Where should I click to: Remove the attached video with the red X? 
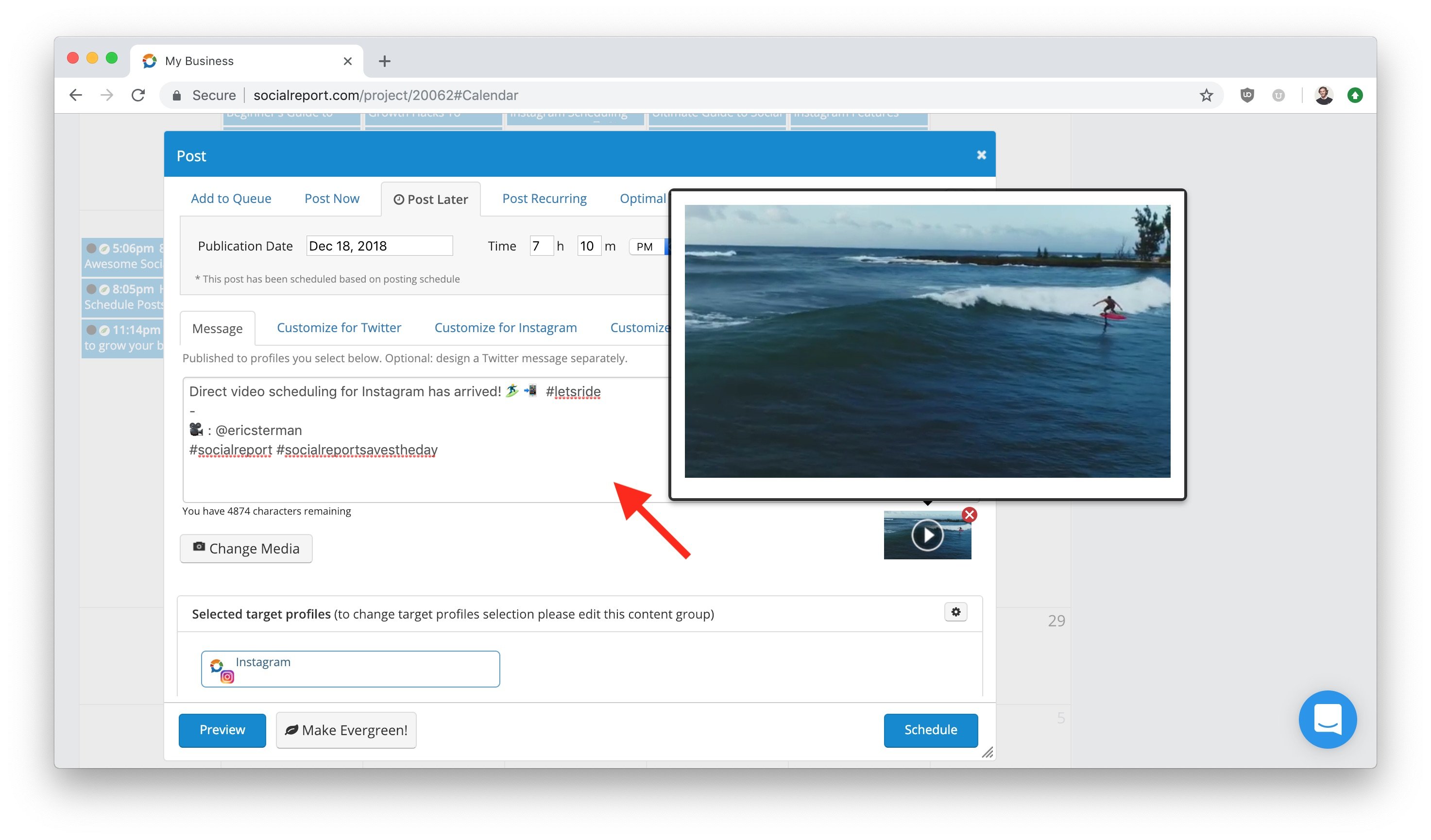coord(970,515)
